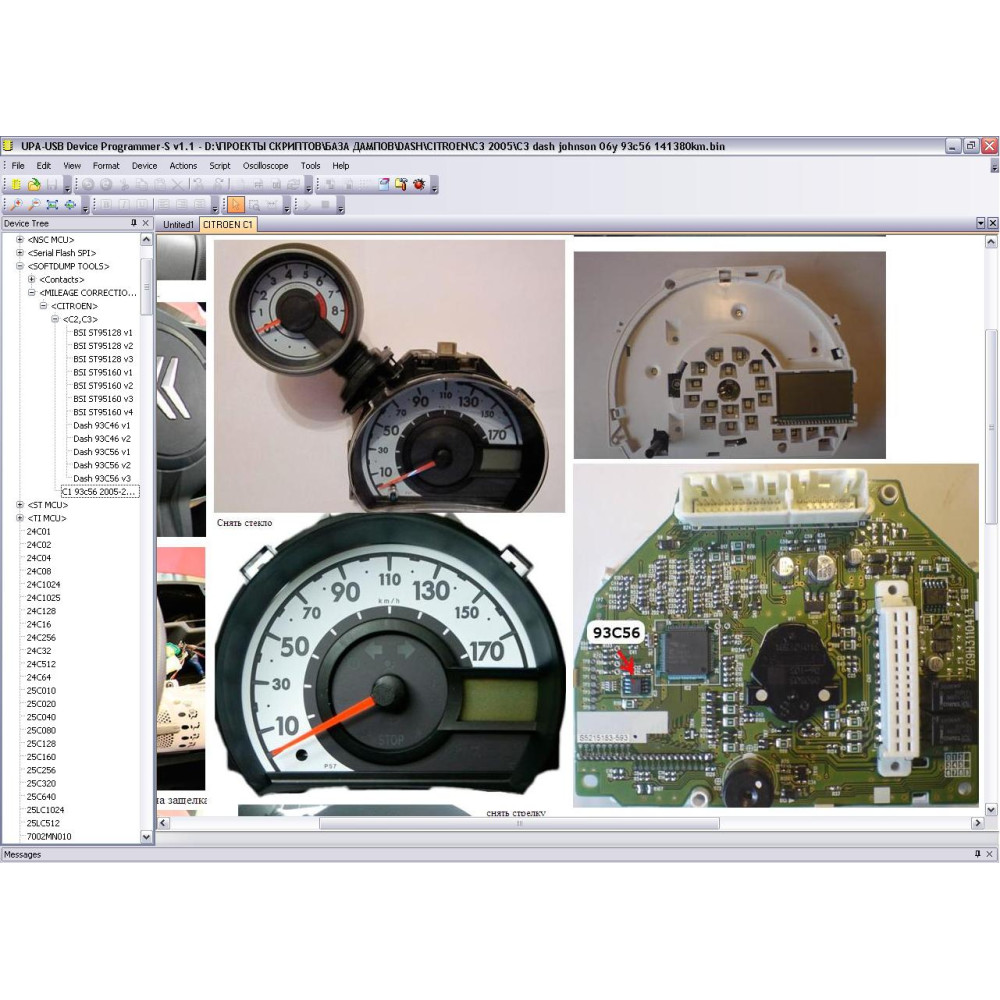Click Device Tree scroll down arrow
The image size is (1000, 1000).
[x=146, y=837]
